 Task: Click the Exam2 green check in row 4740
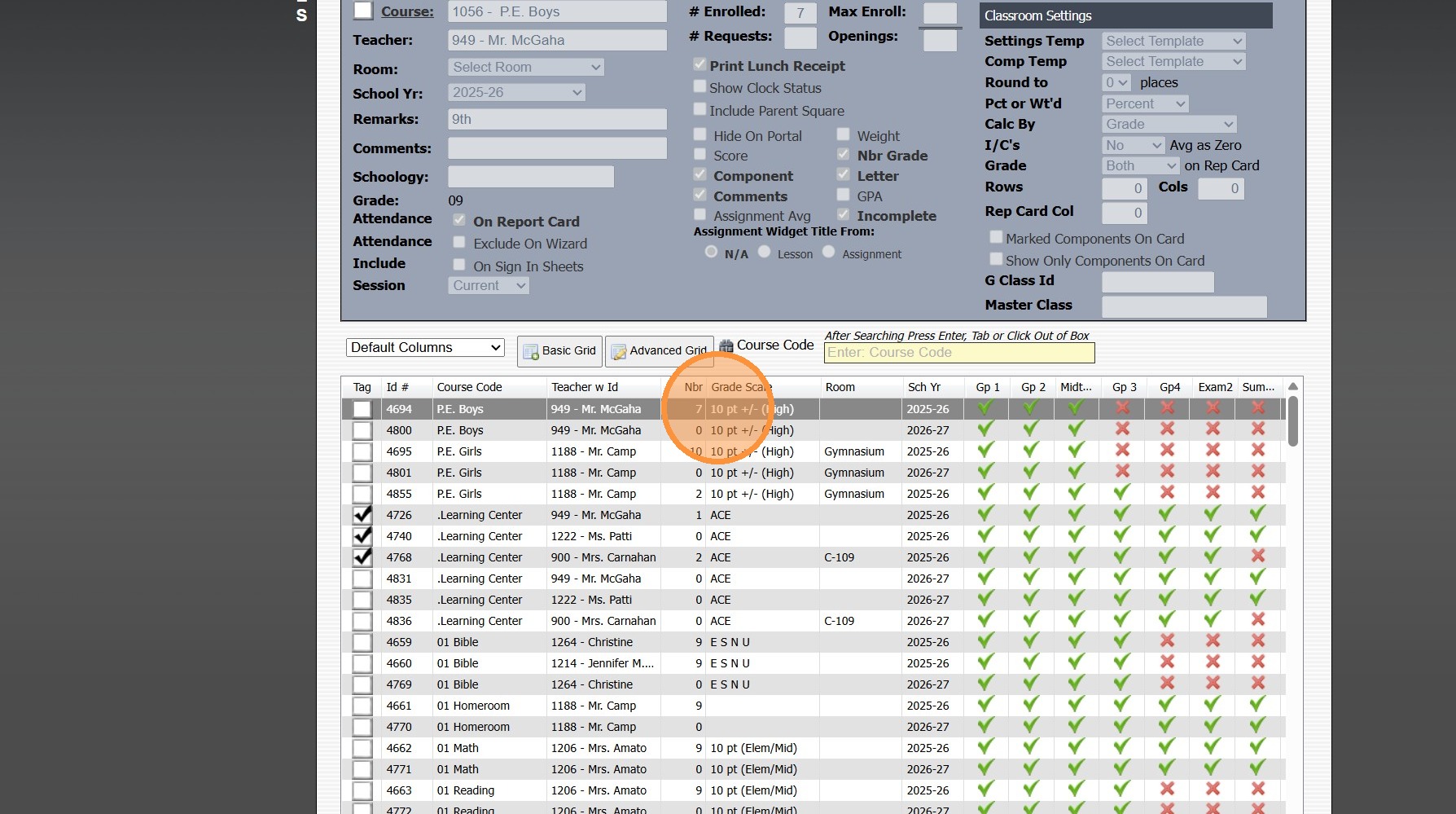(x=1213, y=535)
